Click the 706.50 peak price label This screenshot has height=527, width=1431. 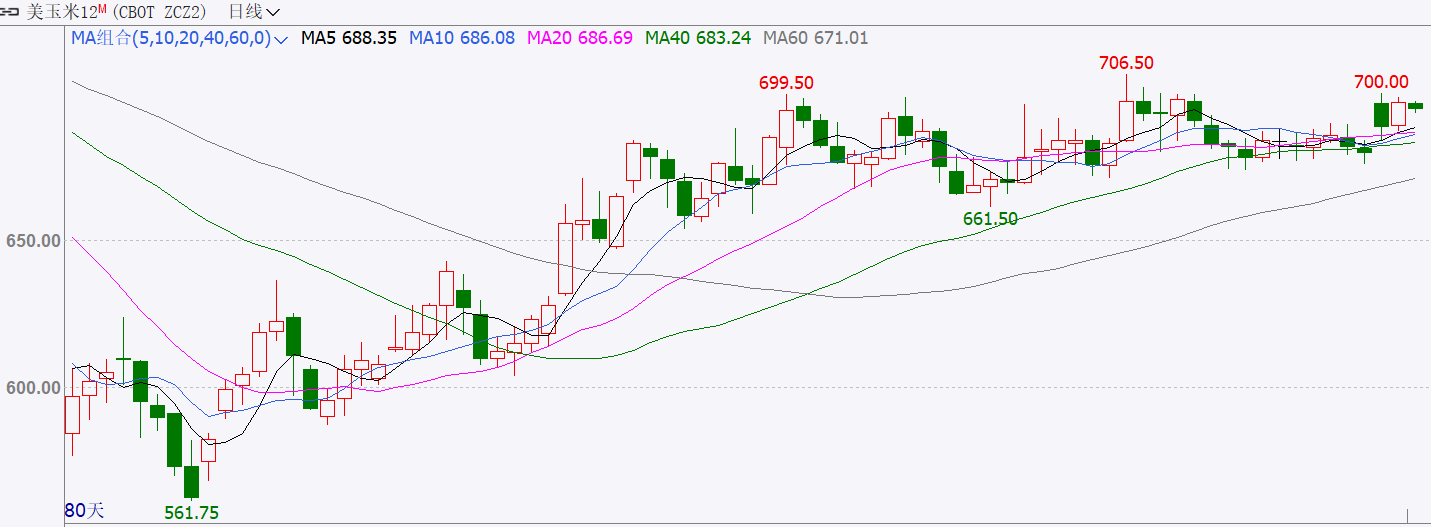tap(1126, 63)
